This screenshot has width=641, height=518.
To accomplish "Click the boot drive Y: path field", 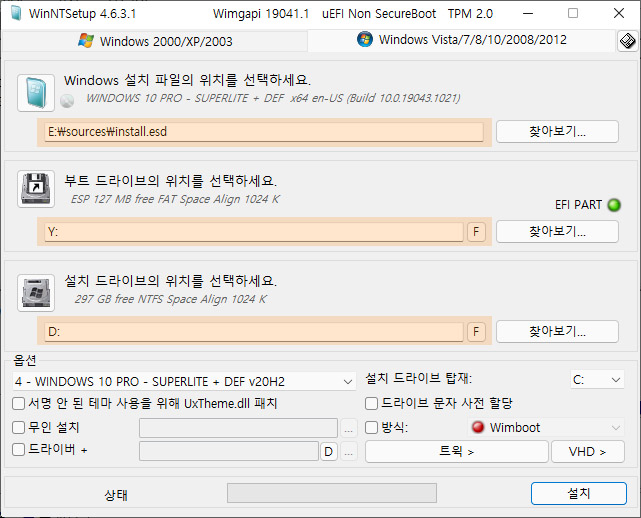I will point(254,232).
